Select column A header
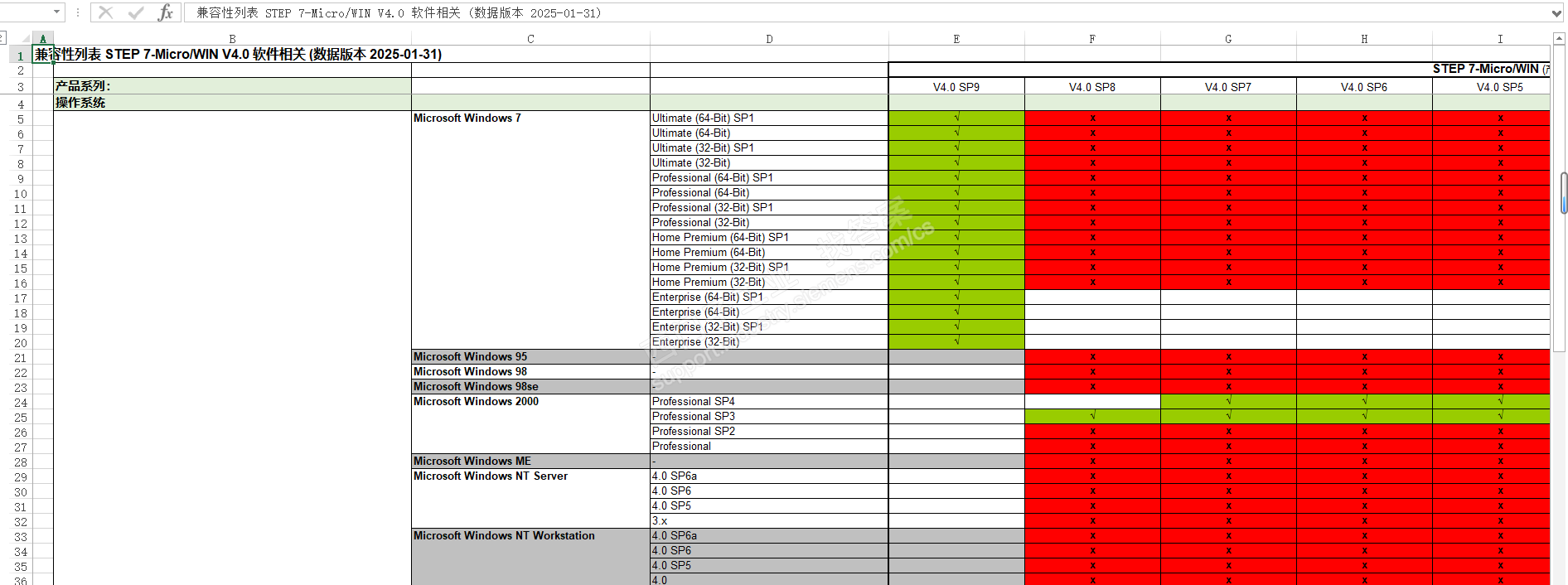The width and height of the screenshot is (1568, 585). click(43, 39)
